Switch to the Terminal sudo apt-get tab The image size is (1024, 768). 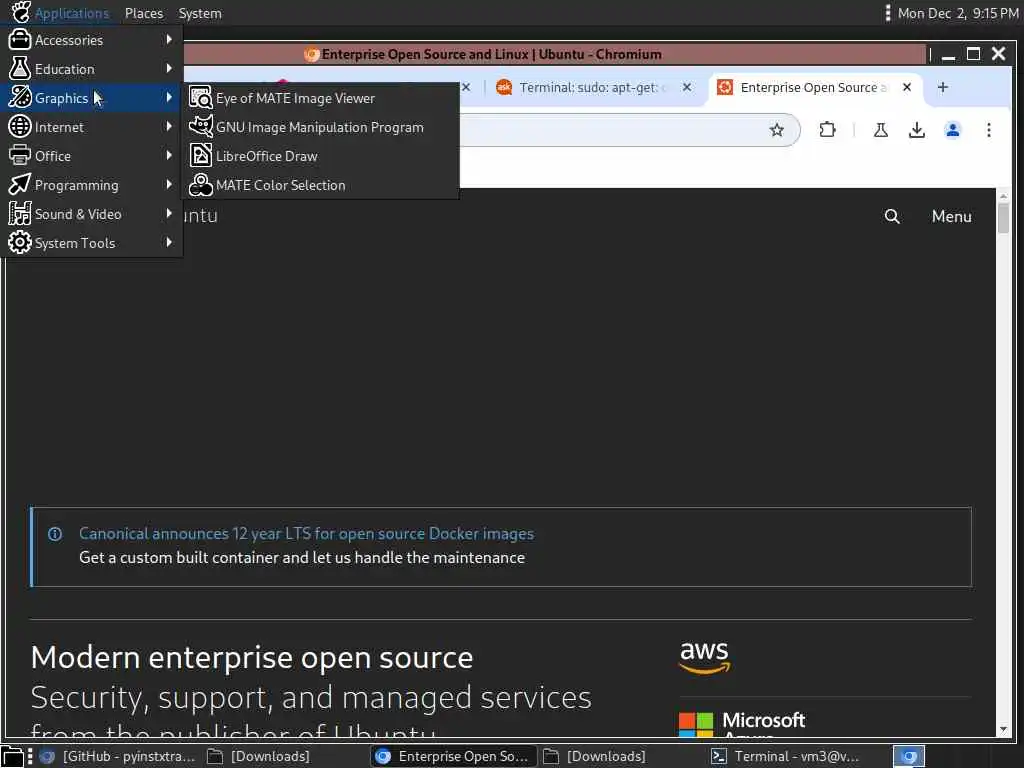coord(589,88)
